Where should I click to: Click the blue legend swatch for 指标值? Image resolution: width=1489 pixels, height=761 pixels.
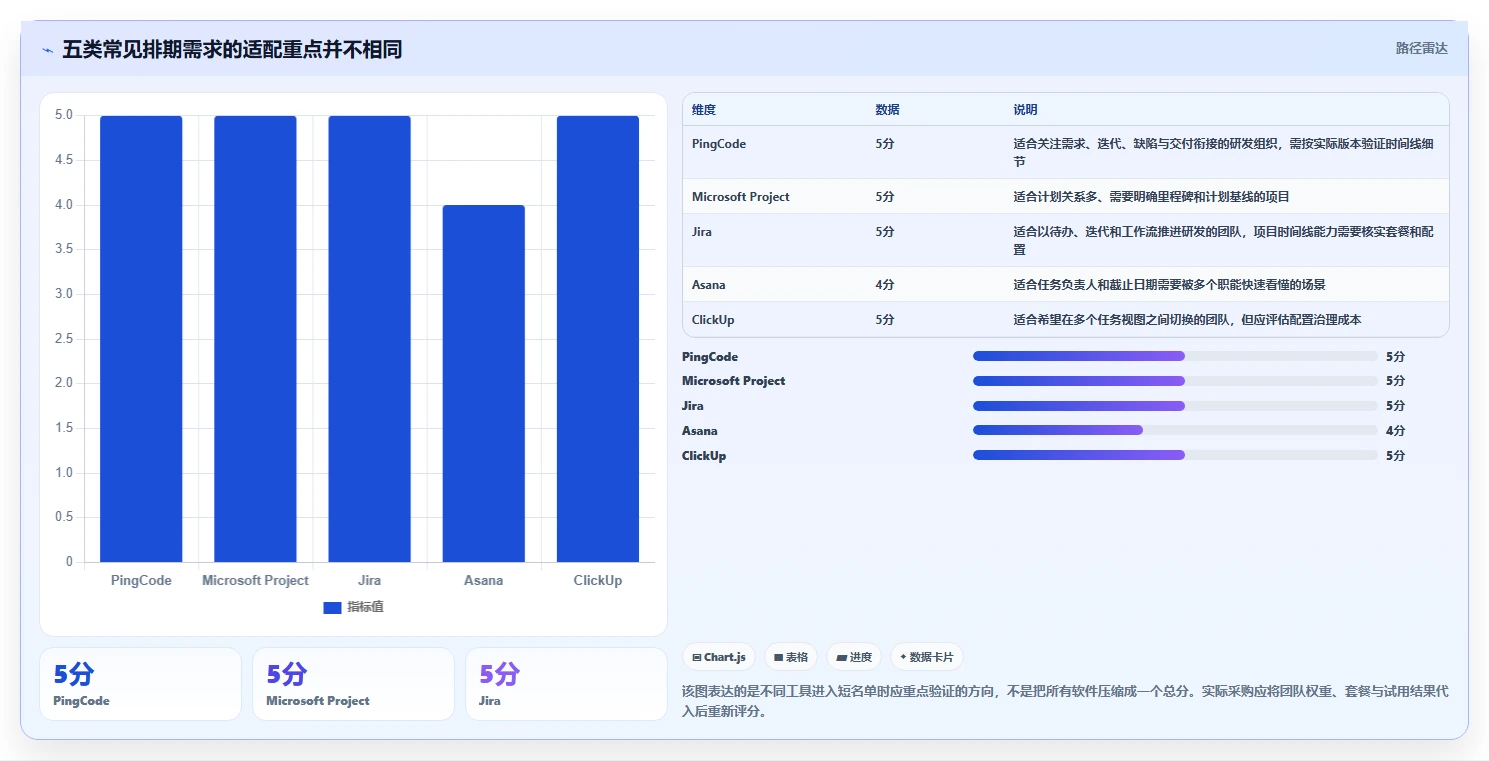(x=333, y=608)
